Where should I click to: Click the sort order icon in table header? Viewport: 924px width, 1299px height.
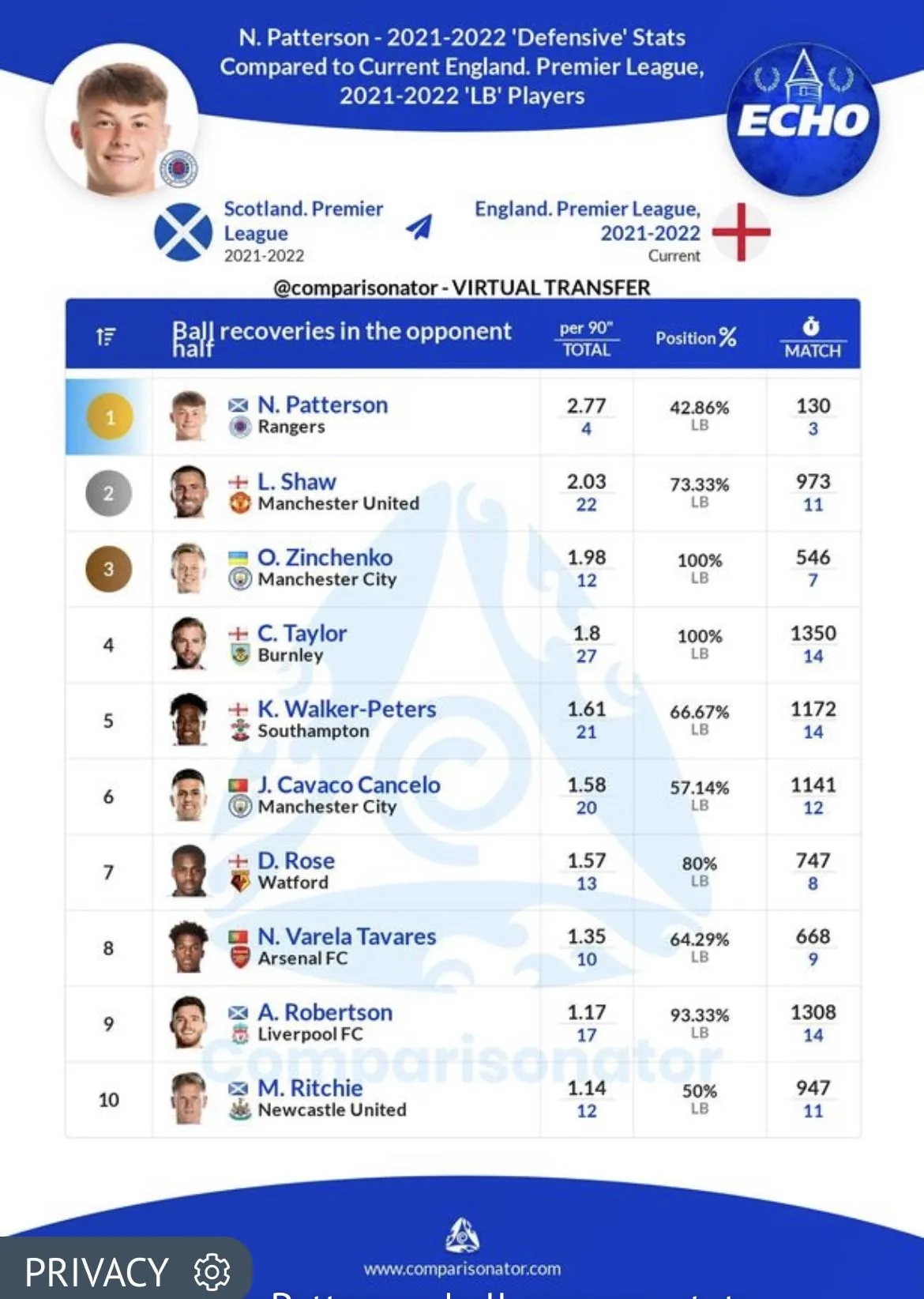106,337
